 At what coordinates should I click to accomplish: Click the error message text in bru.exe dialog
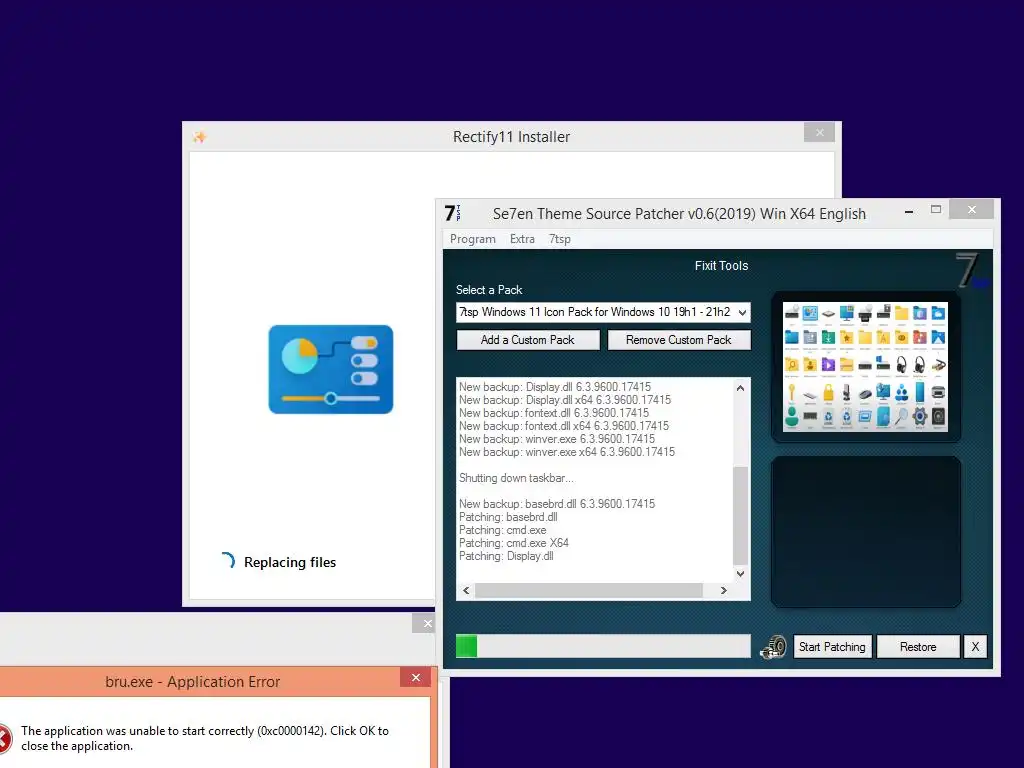point(204,739)
